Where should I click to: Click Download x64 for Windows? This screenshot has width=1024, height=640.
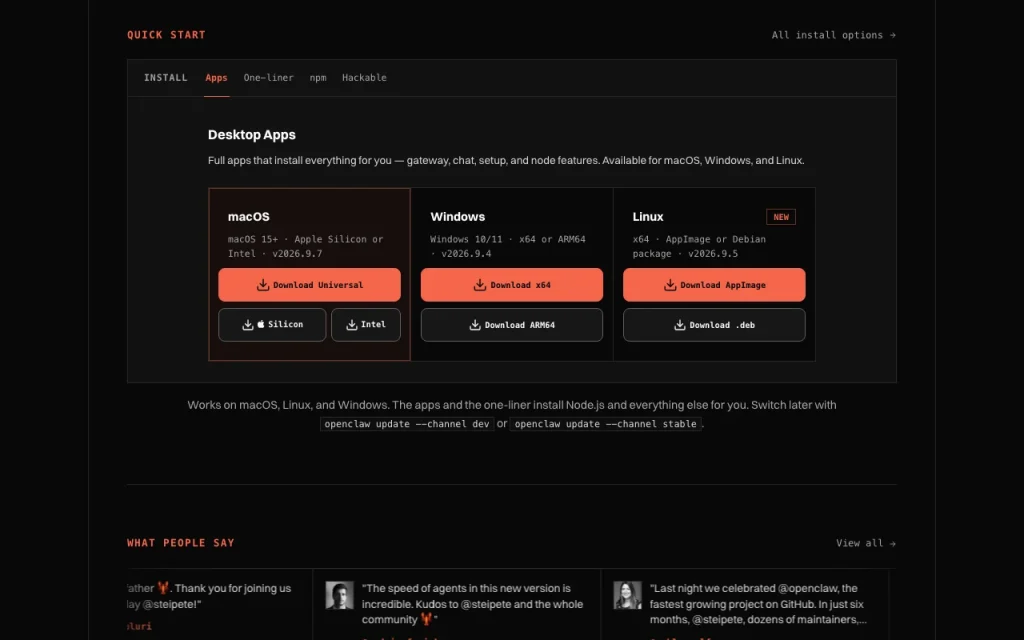tap(512, 285)
